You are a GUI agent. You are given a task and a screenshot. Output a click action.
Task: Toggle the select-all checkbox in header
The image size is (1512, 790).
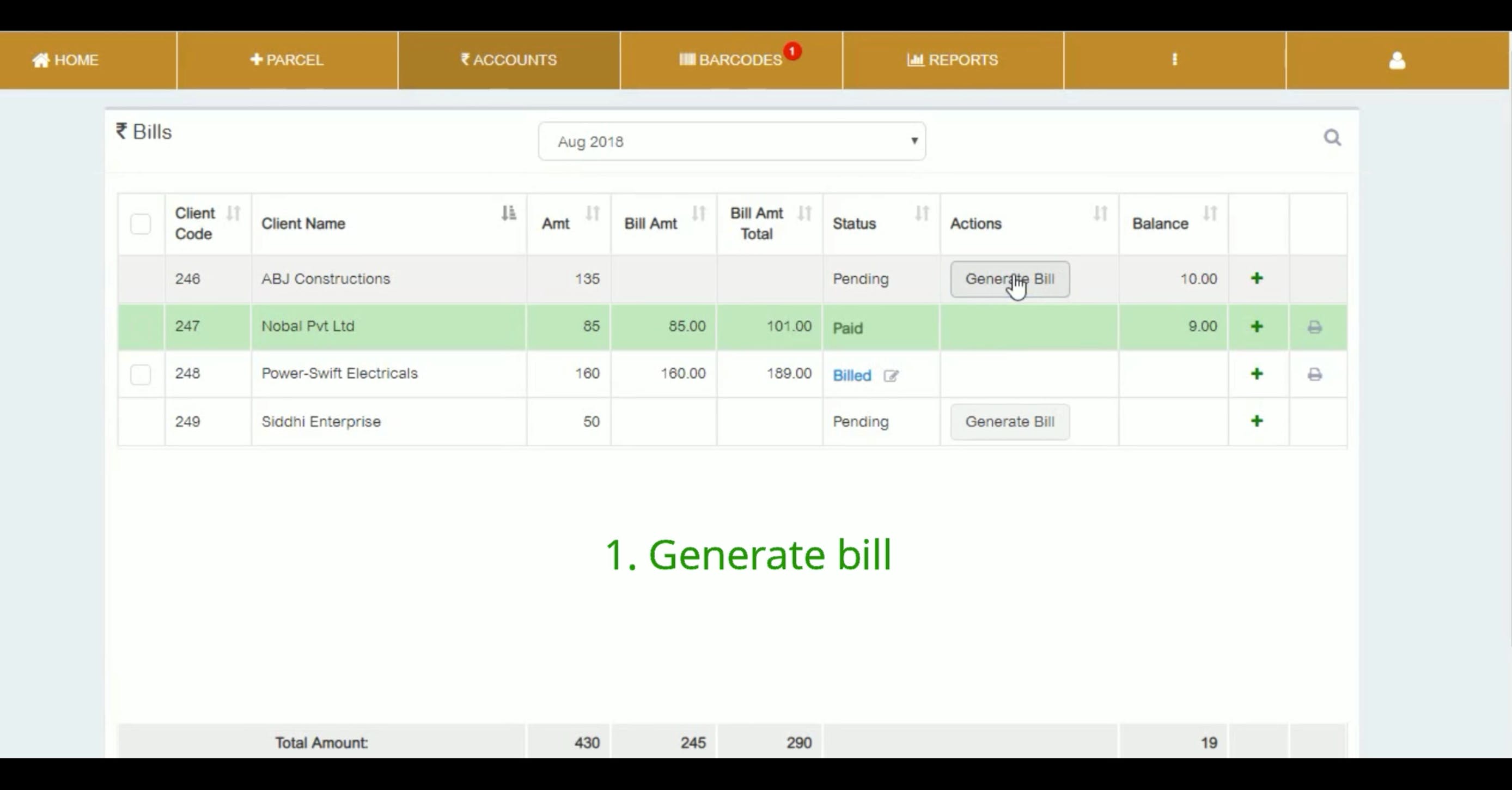(141, 223)
